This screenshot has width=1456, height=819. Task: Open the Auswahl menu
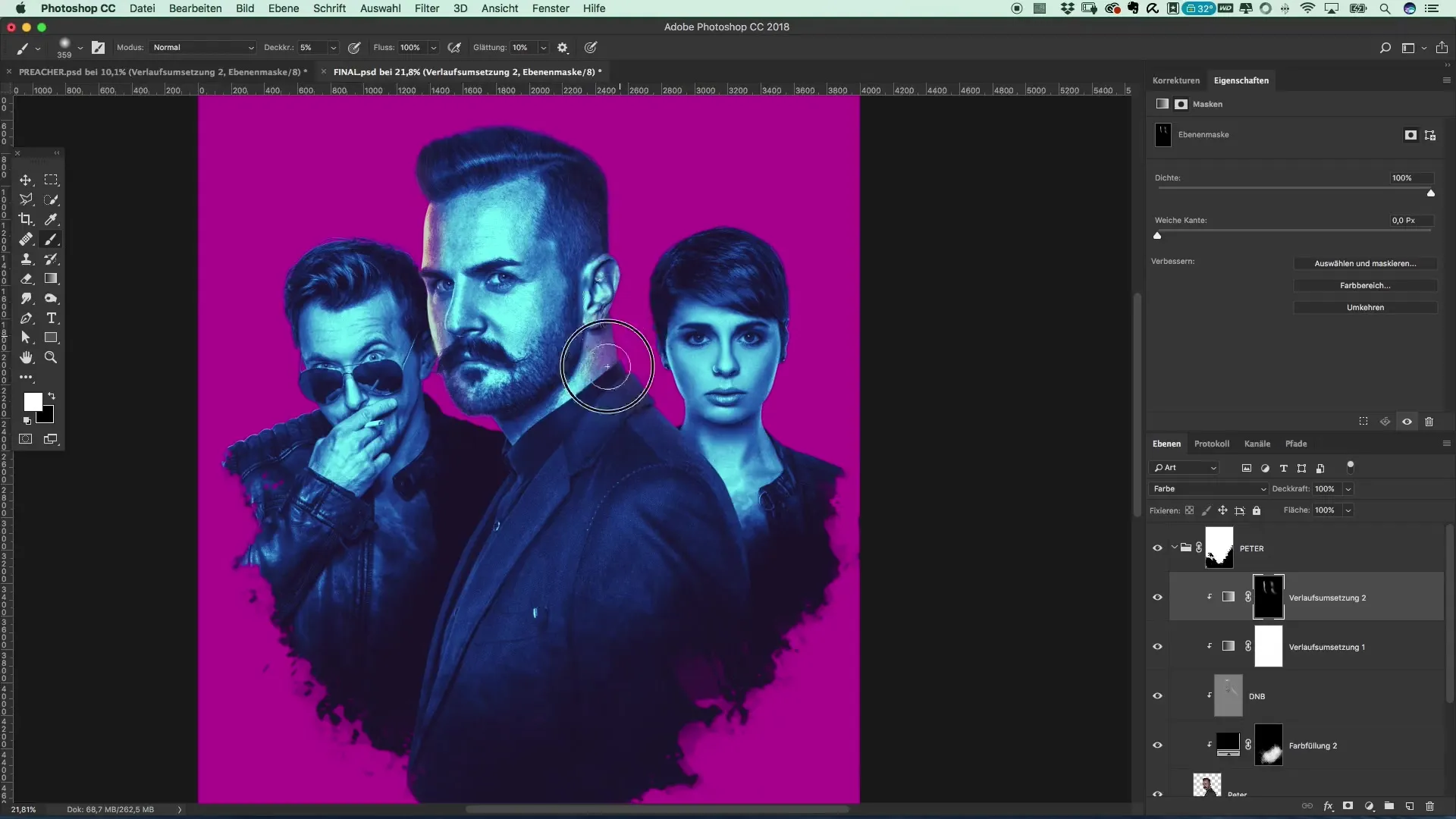pos(380,8)
